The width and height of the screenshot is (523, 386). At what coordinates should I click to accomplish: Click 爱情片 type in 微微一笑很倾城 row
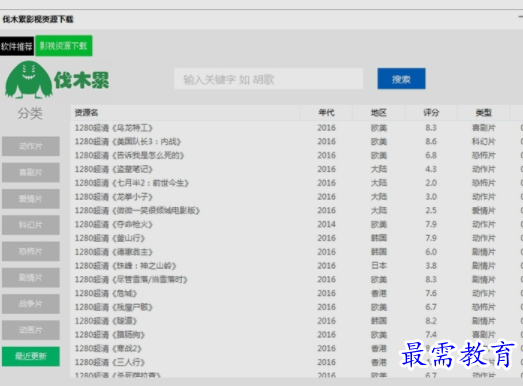point(484,211)
